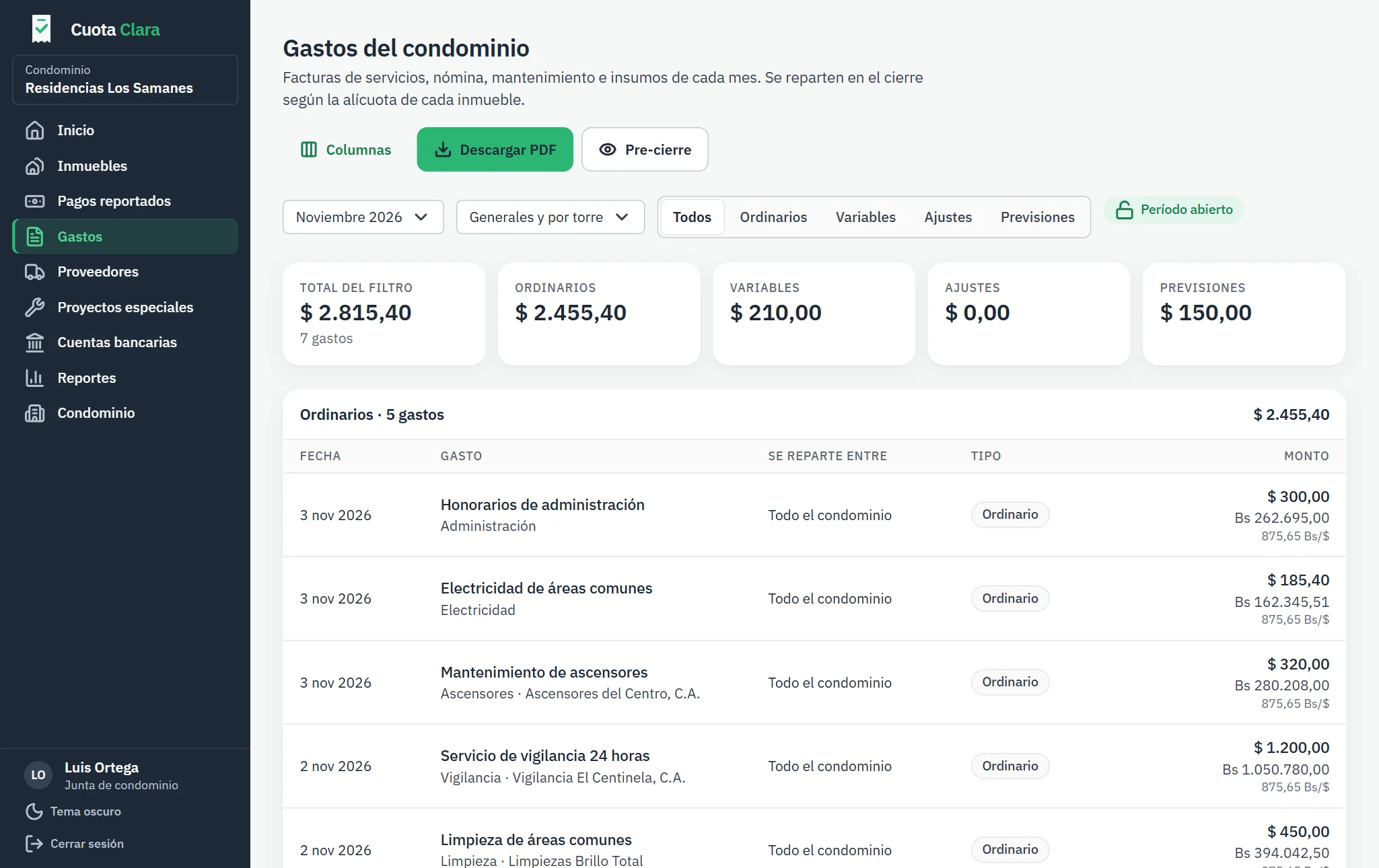This screenshot has width=1379, height=868.
Task: Click the FECHA column header
Action: point(320,456)
